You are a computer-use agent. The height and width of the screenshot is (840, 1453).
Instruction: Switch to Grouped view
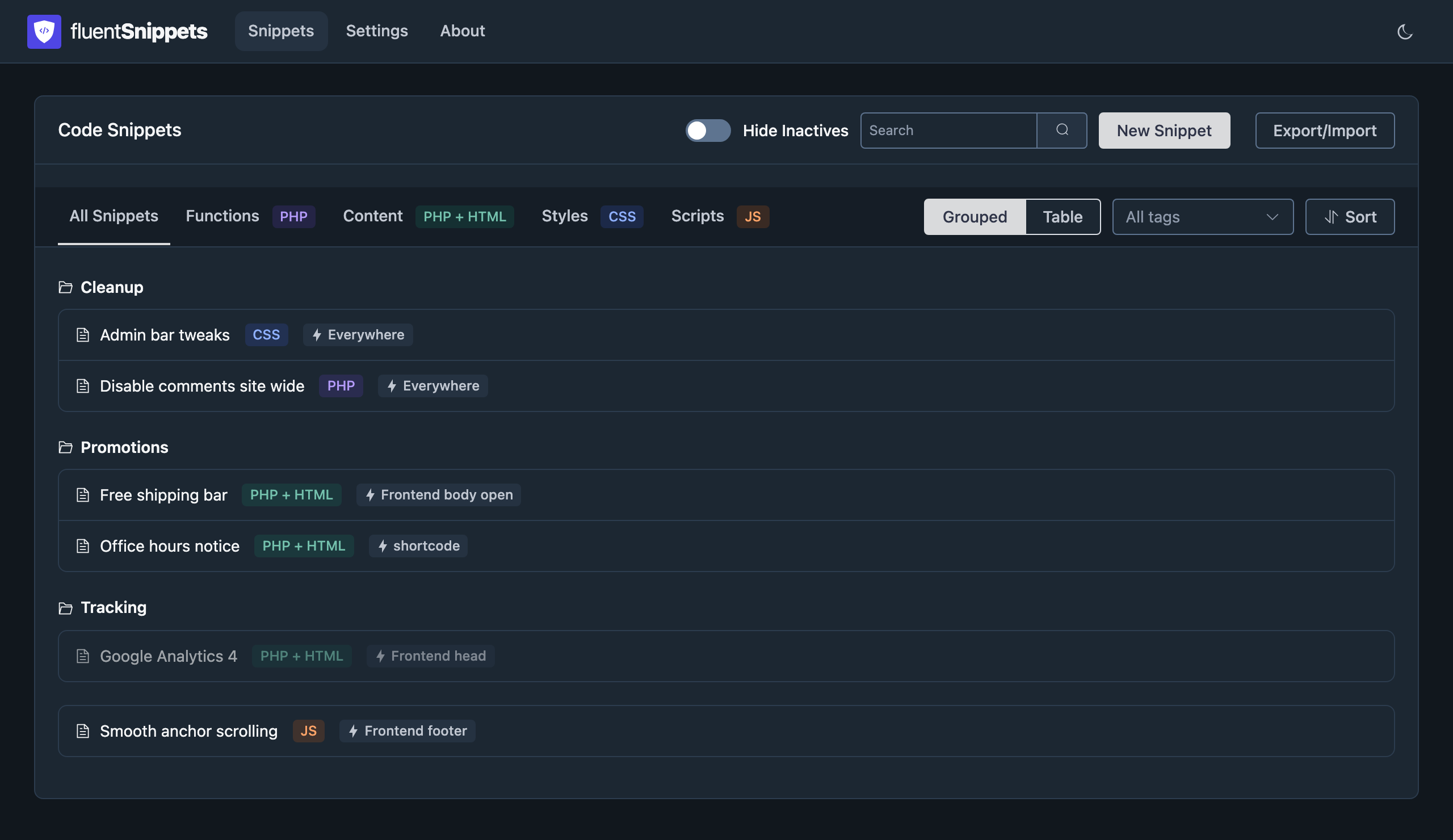(975, 217)
